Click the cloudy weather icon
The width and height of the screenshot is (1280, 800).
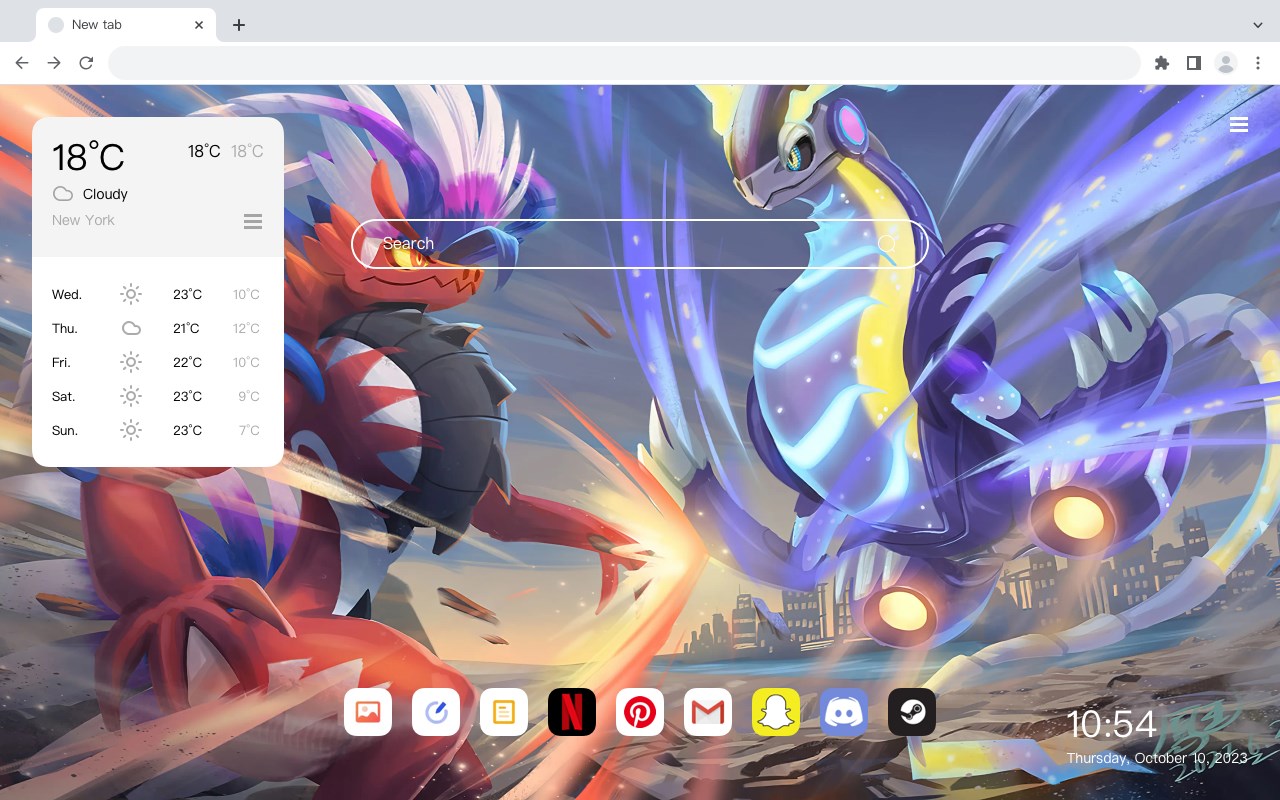(63, 194)
